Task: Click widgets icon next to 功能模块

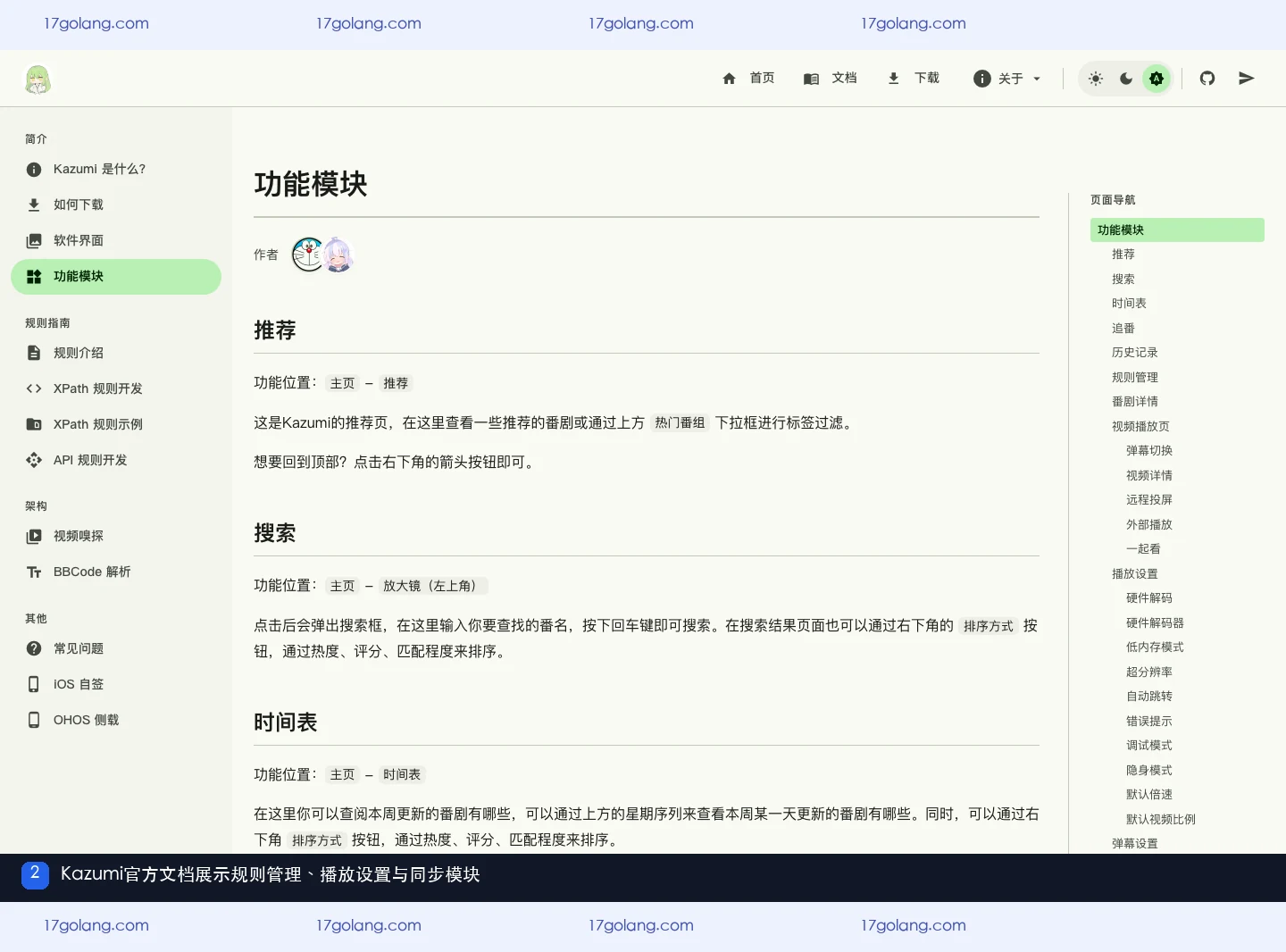Action: (x=34, y=277)
